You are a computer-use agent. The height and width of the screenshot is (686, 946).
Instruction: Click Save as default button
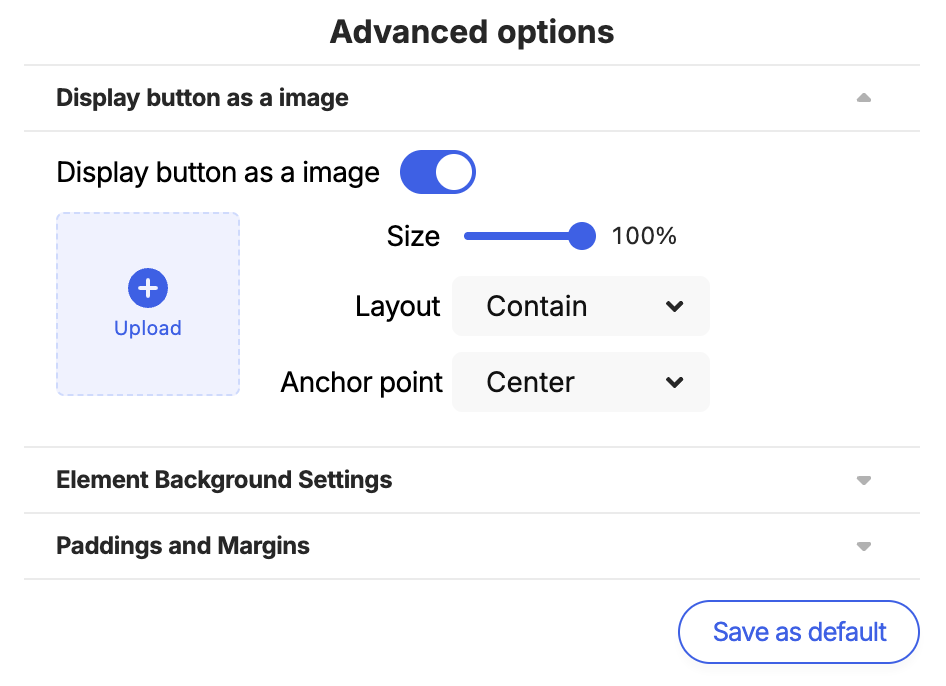799,632
